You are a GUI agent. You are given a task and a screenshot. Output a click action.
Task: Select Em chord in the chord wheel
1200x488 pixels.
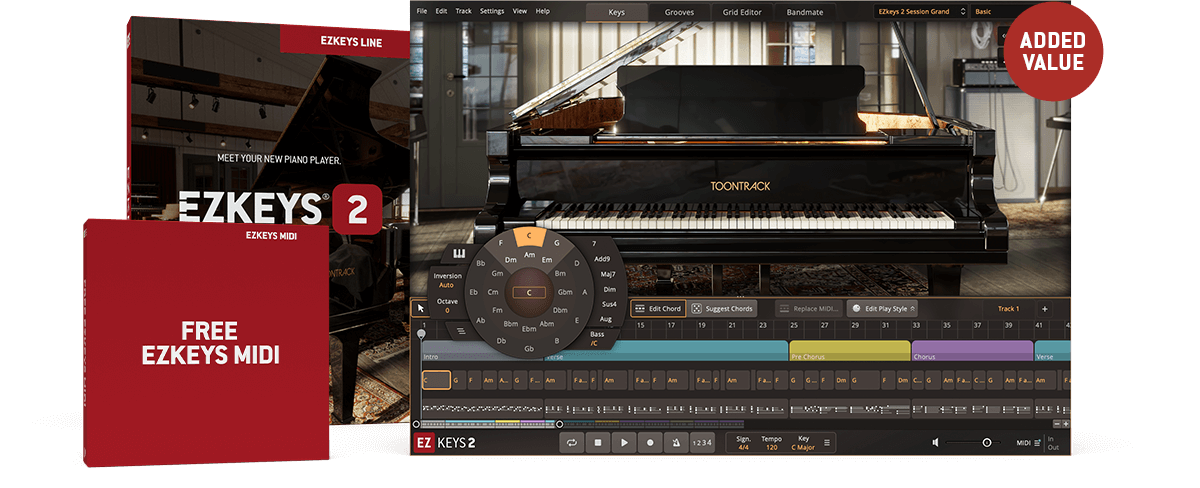coord(547,261)
